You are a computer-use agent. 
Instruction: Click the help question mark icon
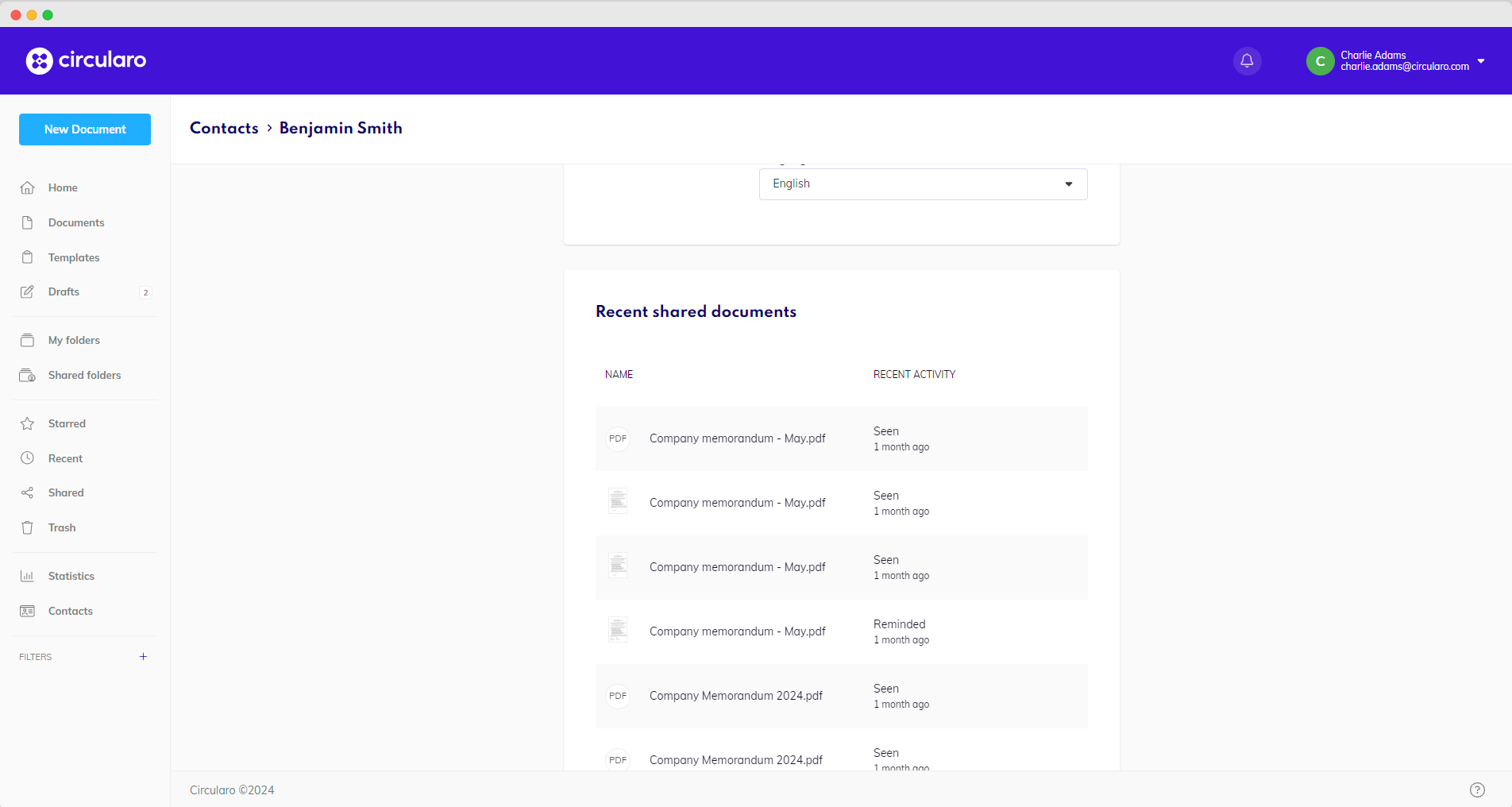[x=1478, y=790]
